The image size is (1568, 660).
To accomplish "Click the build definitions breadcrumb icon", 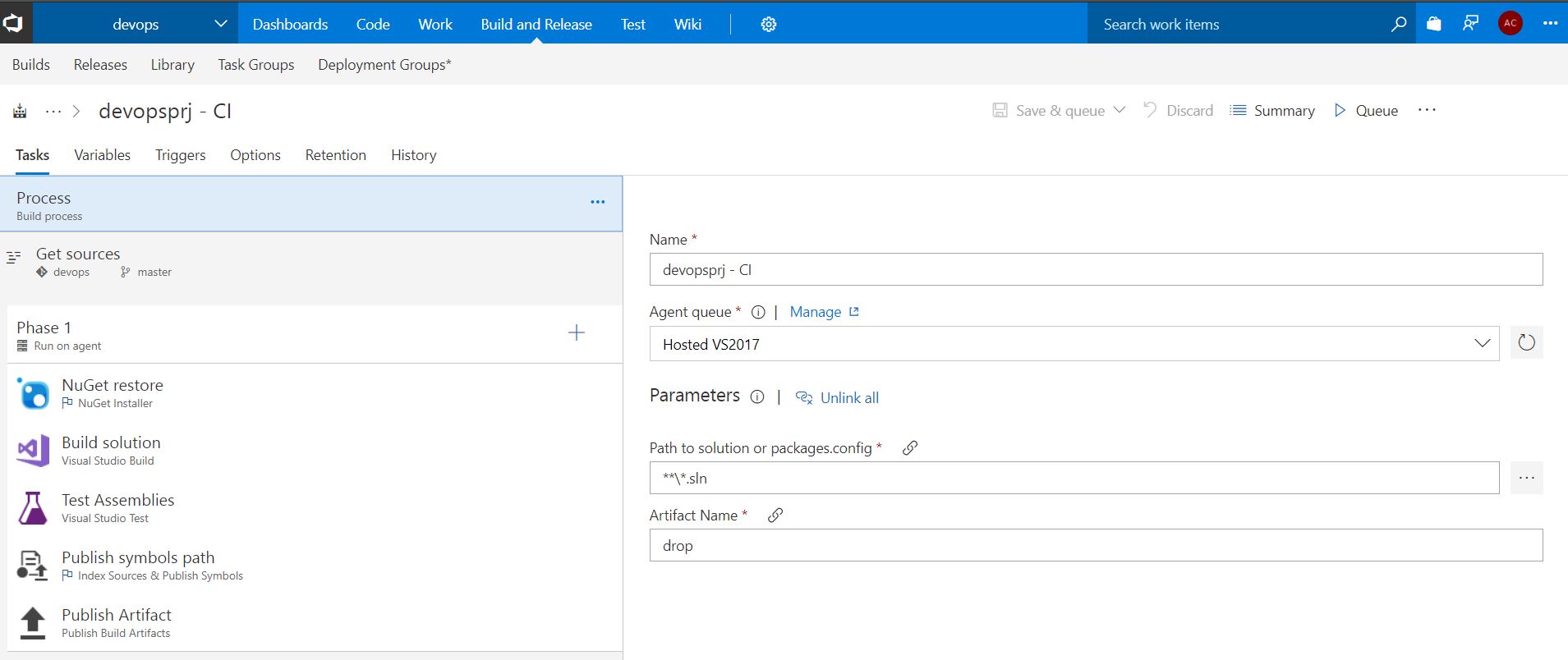I will (20, 111).
